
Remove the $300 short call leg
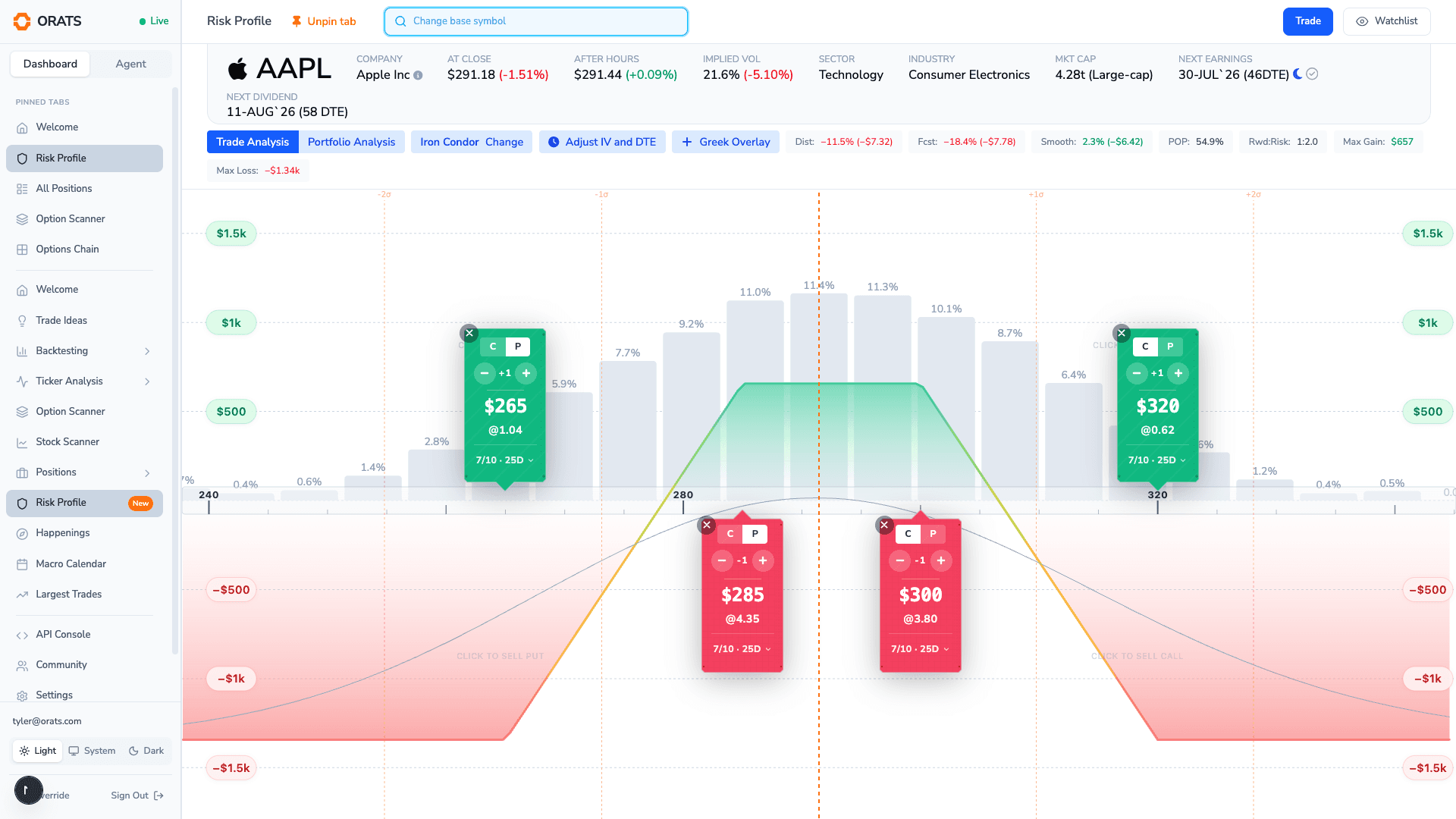pyautogui.click(x=884, y=525)
